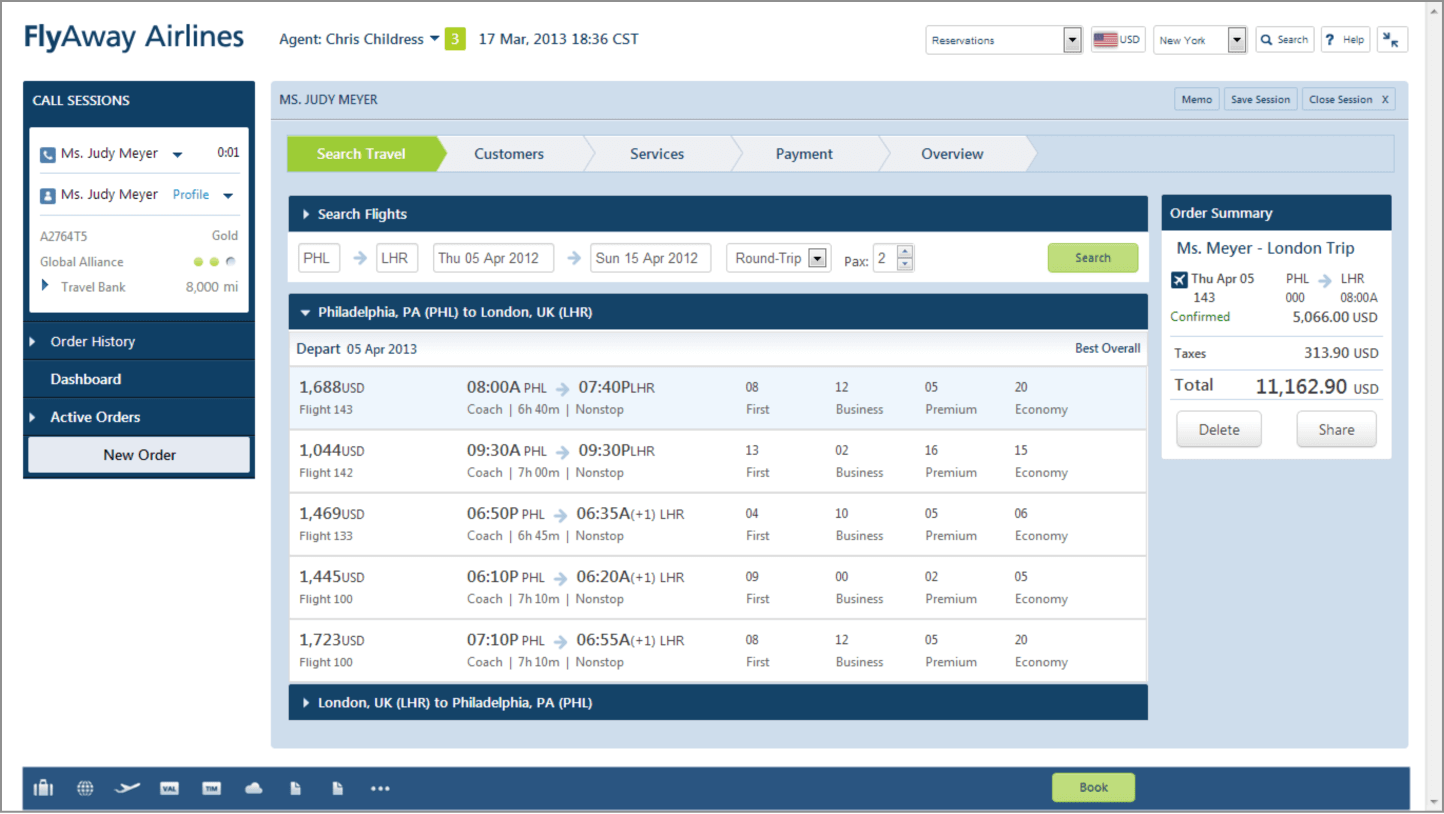1444x814 pixels.
Task: Click the cloud icon in the bottom toolbar
Action: coord(253,788)
